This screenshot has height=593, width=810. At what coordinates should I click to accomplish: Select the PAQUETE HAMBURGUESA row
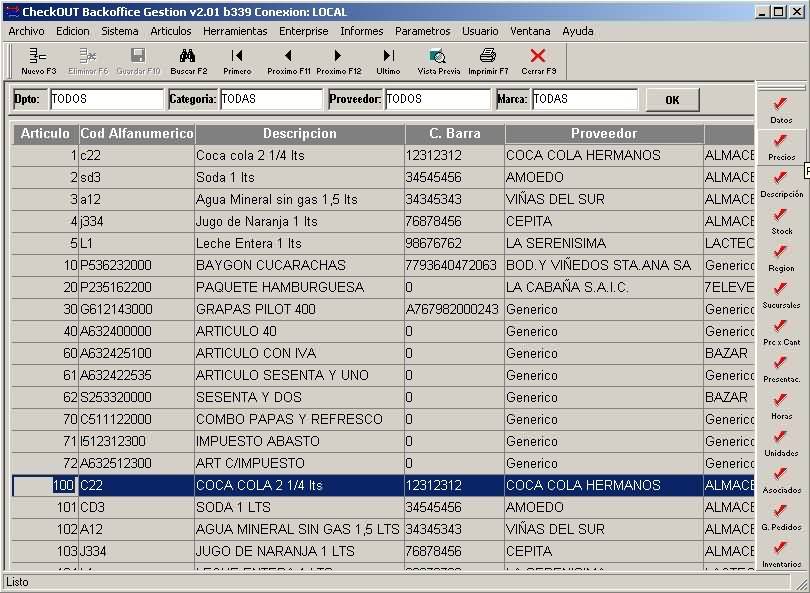coord(383,287)
